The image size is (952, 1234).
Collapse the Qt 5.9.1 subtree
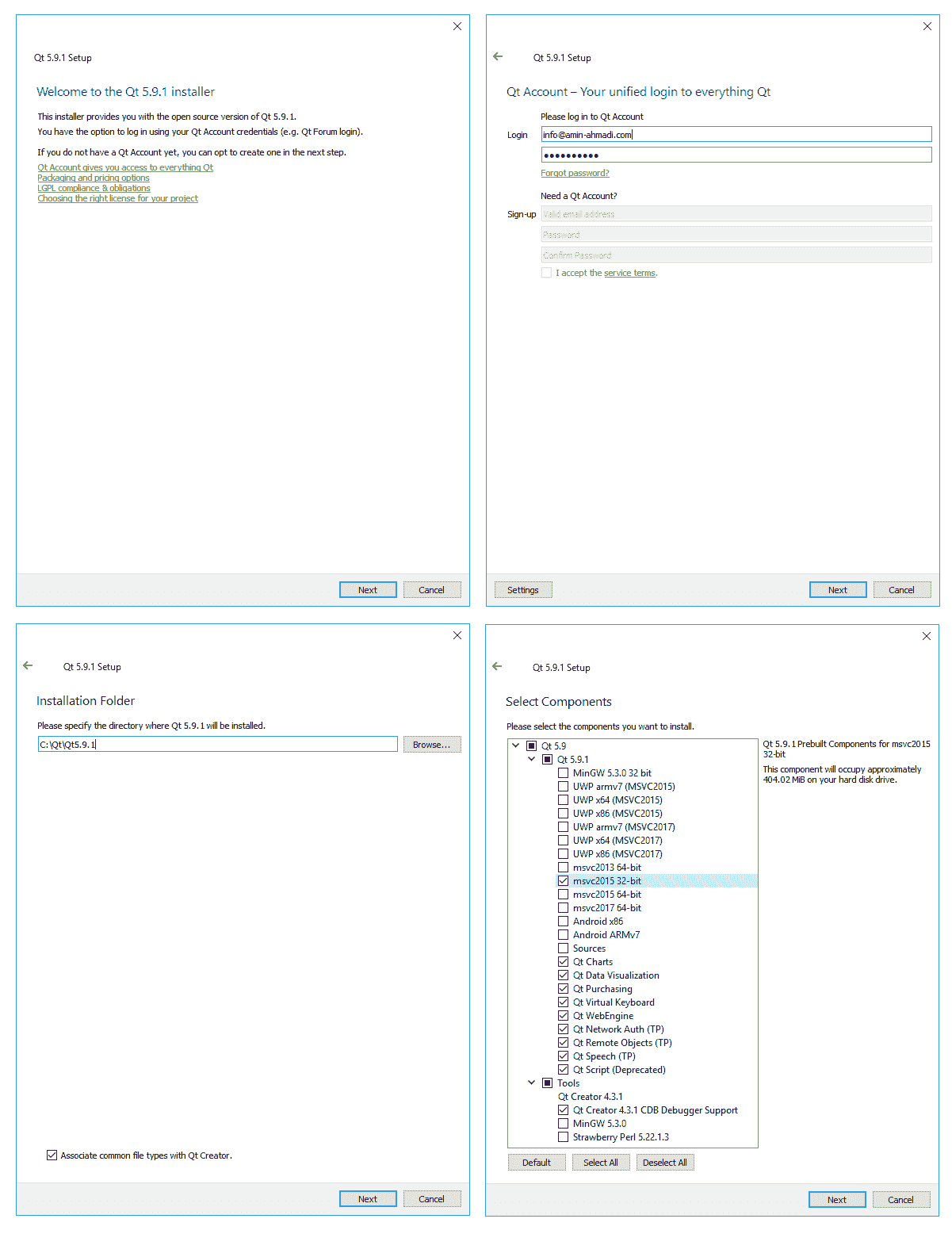[532, 759]
